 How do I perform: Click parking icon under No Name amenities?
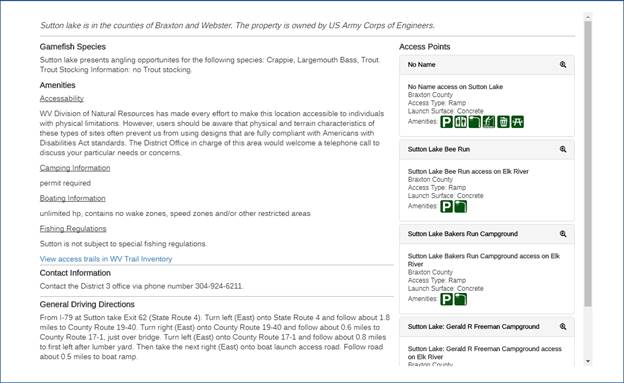(x=447, y=122)
